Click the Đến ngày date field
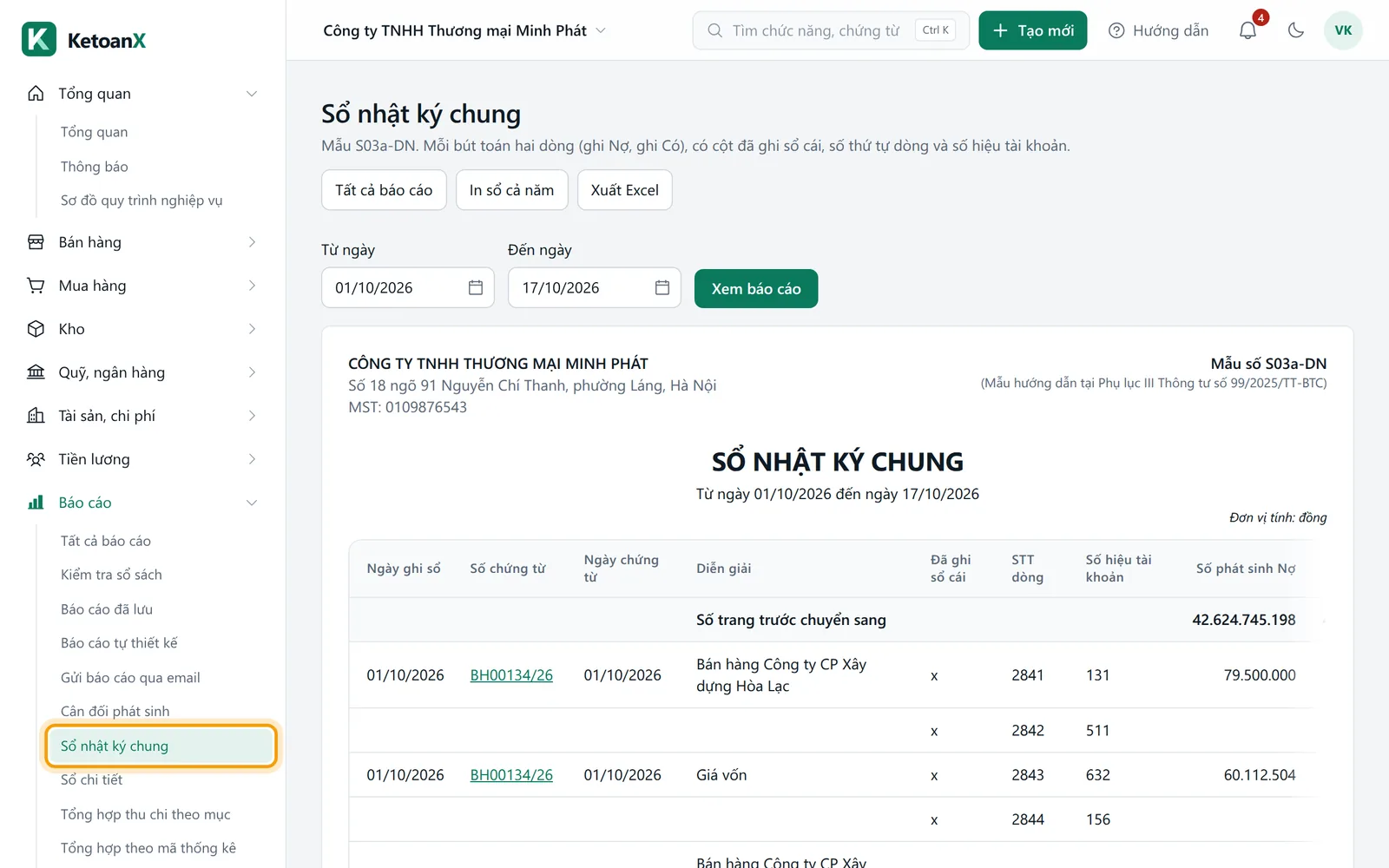1389x868 pixels. pos(595,287)
